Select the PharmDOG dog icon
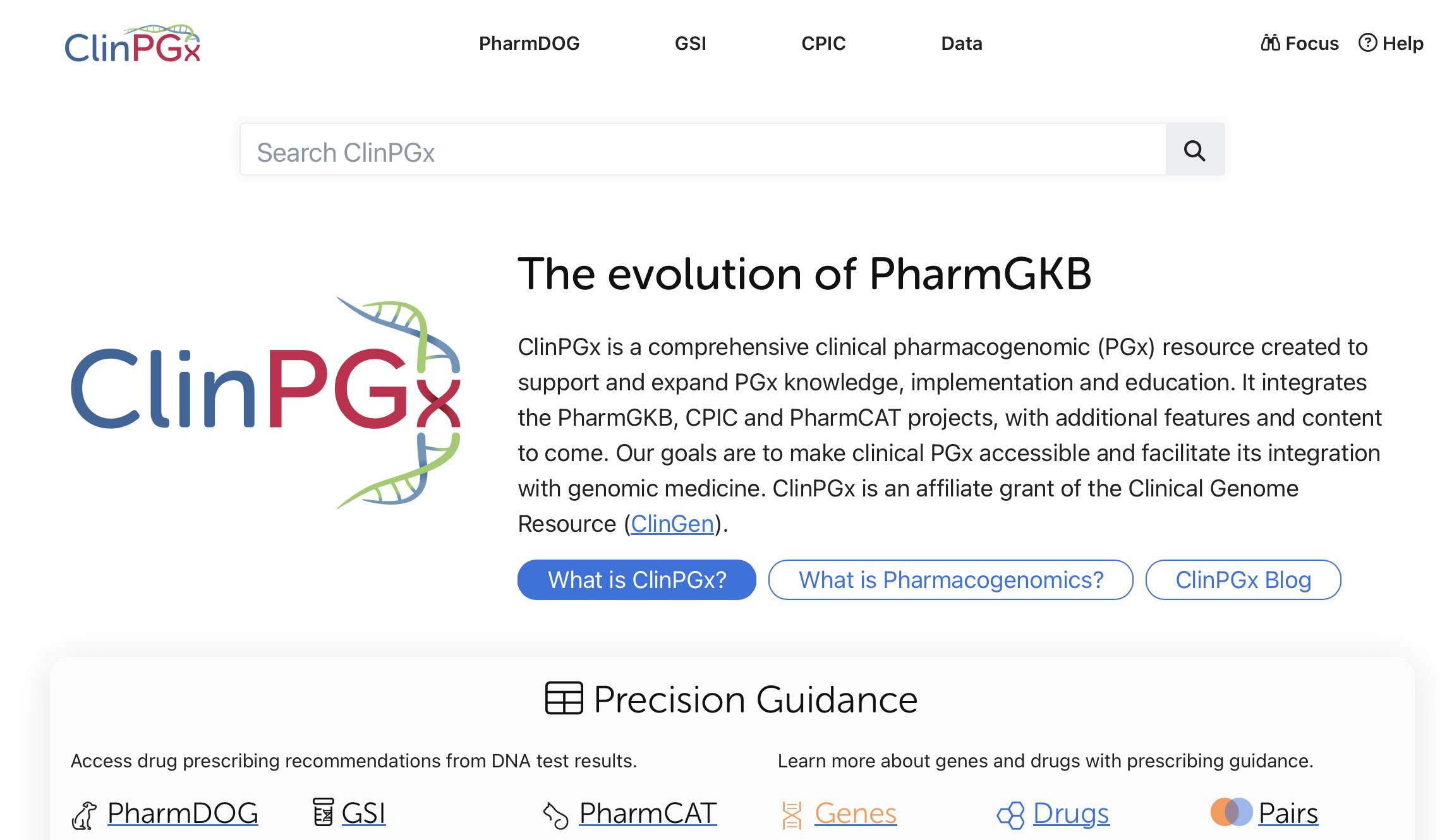This screenshot has height=840, width=1447. point(86,814)
